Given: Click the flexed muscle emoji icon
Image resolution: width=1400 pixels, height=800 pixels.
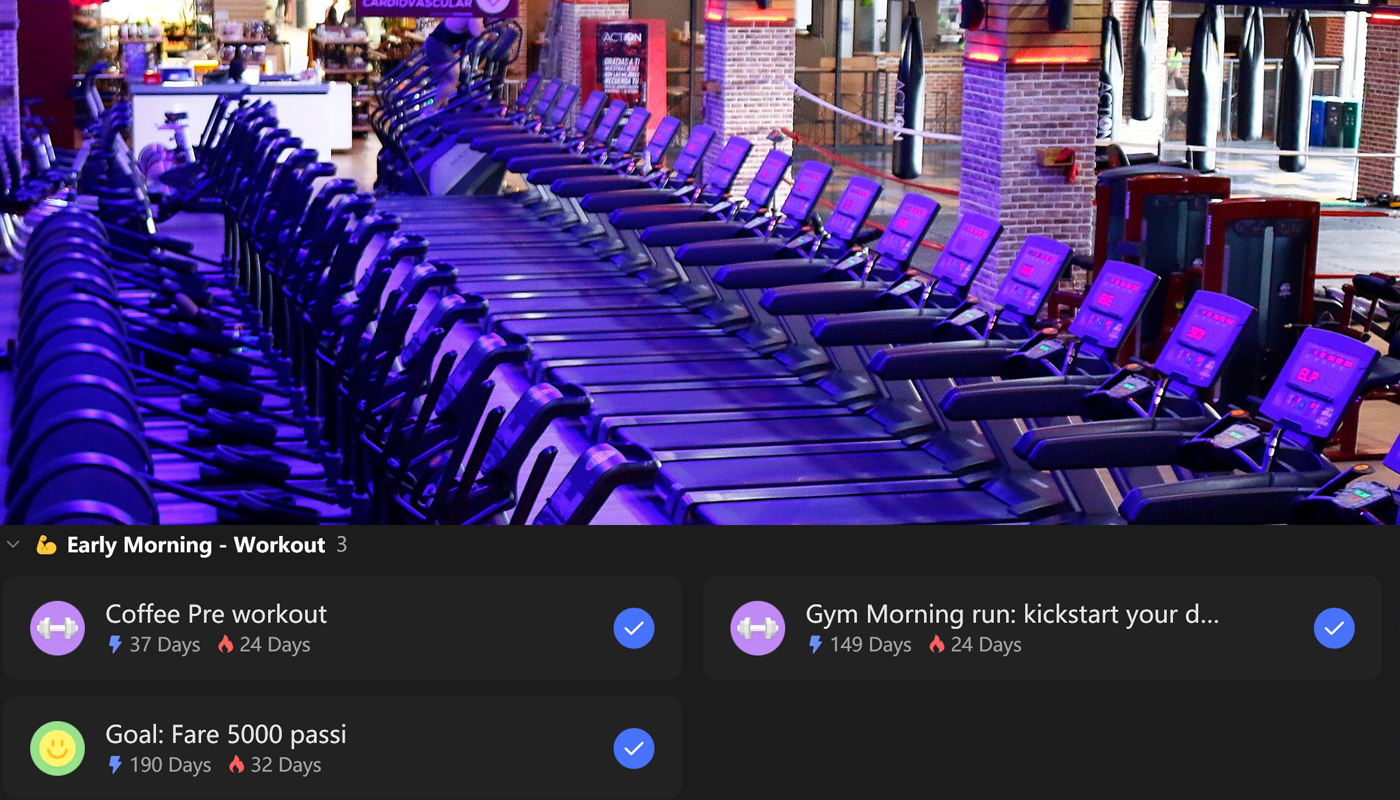Looking at the screenshot, I should [x=46, y=545].
